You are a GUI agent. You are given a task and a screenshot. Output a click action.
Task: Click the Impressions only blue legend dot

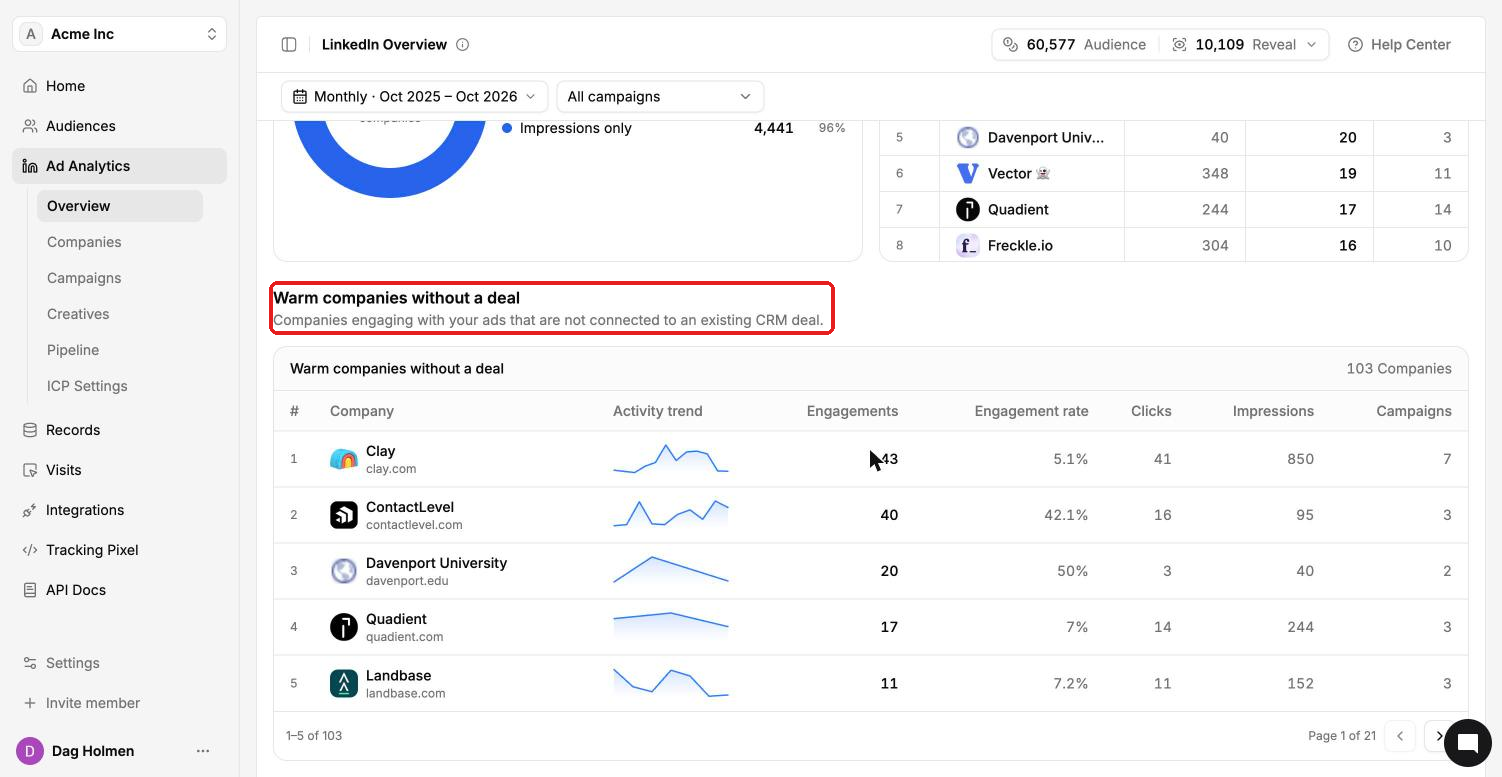(507, 128)
